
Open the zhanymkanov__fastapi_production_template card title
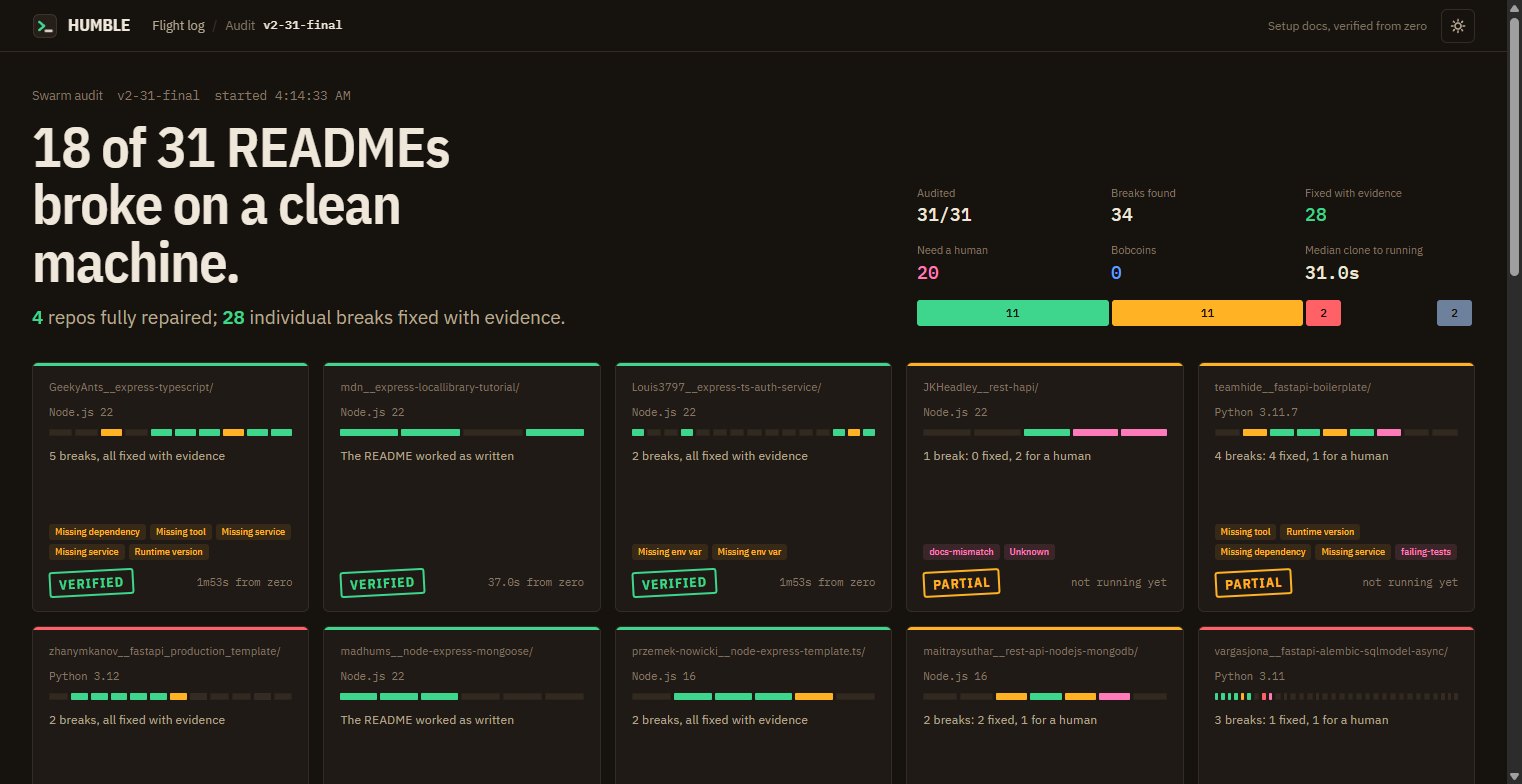[x=165, y=651]
